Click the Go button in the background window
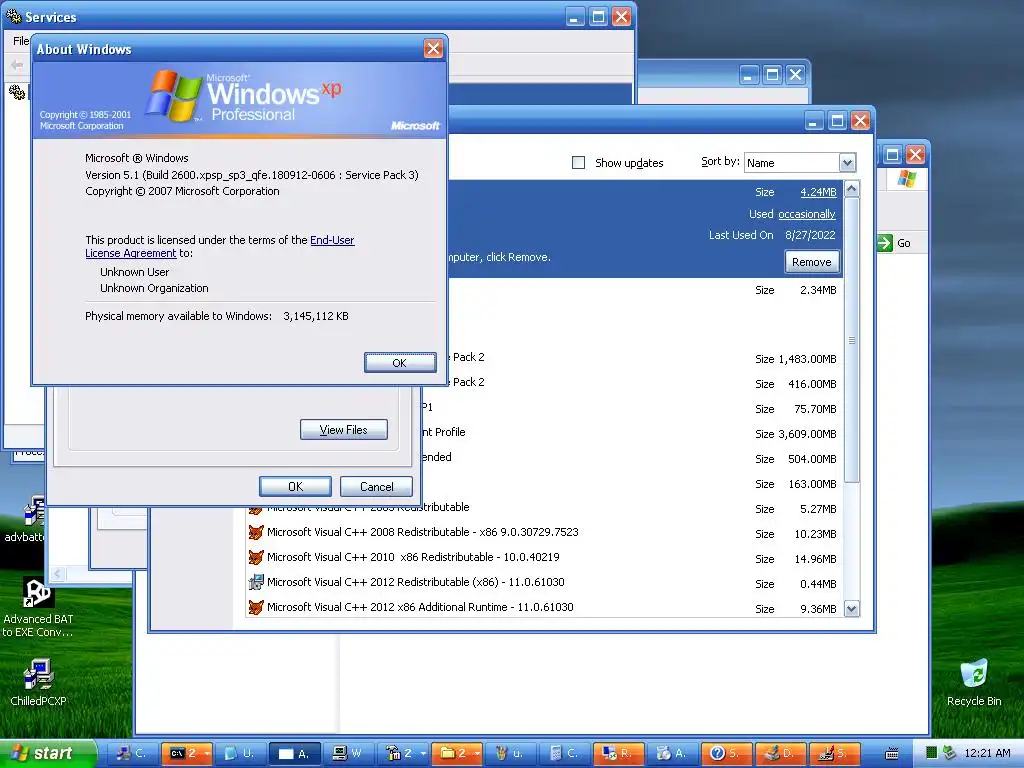Image resolution: width=1024 pixels, height=768 pixels. coord(895,243)
